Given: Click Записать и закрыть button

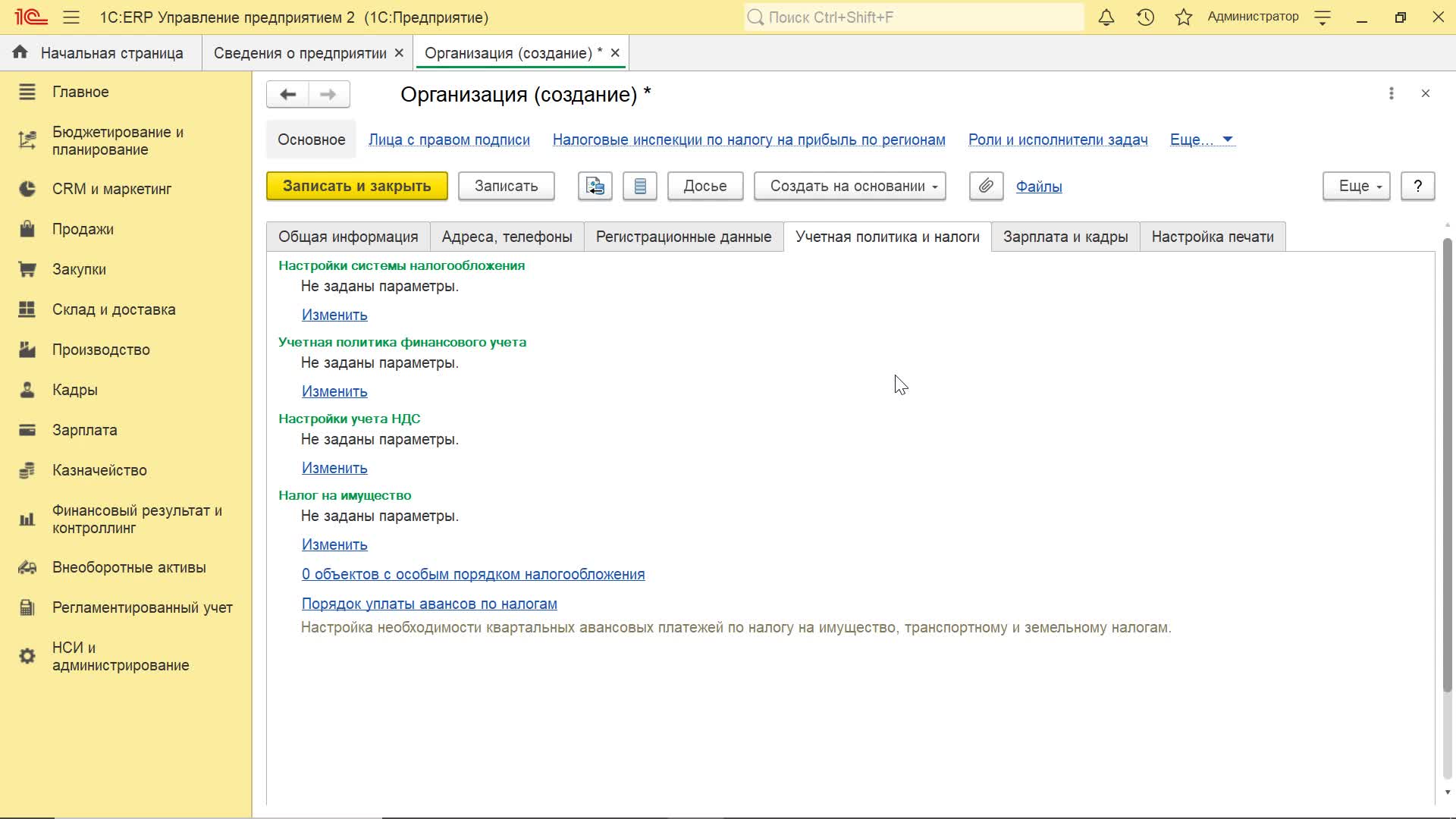Looking at the screenshot, I should pyautogui.click(x=356, y=186).
